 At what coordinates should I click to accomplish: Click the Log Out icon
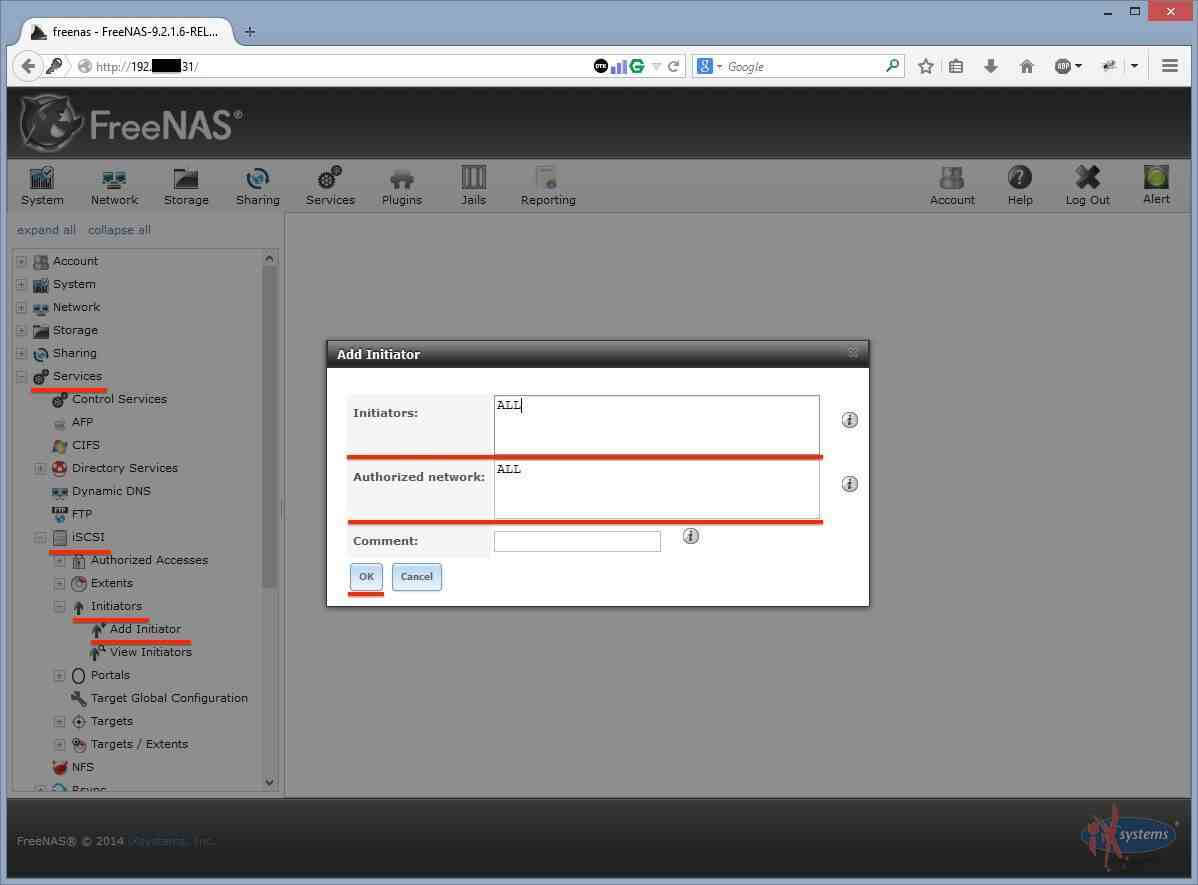tap(1087, 186)
